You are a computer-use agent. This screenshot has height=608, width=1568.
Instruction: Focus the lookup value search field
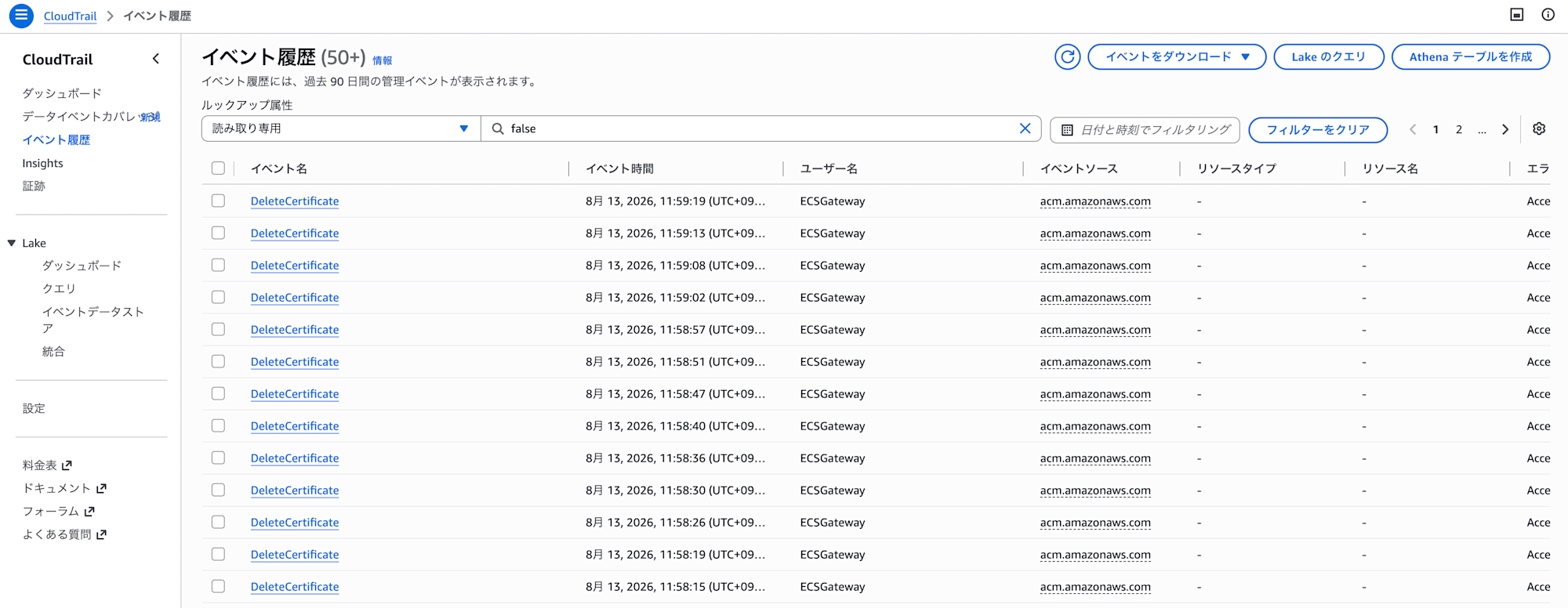[760, 128]
